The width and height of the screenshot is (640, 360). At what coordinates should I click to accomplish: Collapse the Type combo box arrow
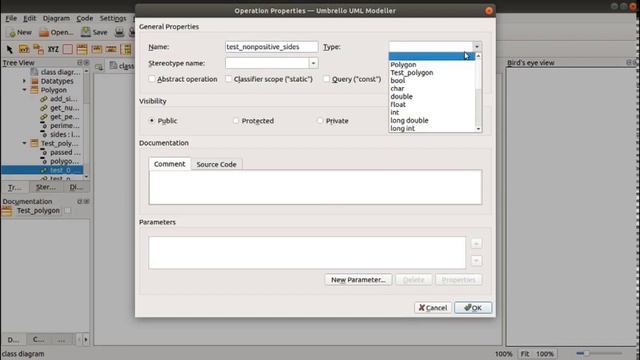coord(477,47)
